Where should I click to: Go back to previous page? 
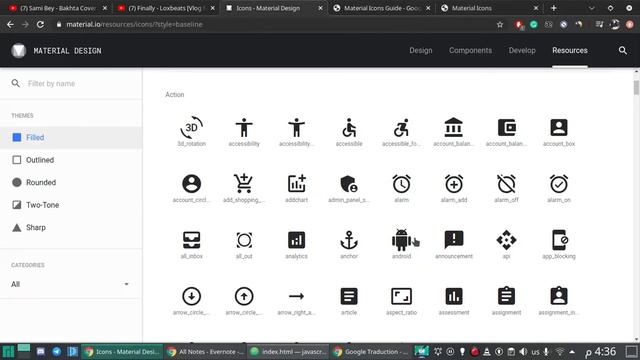(x=10, y=24)
